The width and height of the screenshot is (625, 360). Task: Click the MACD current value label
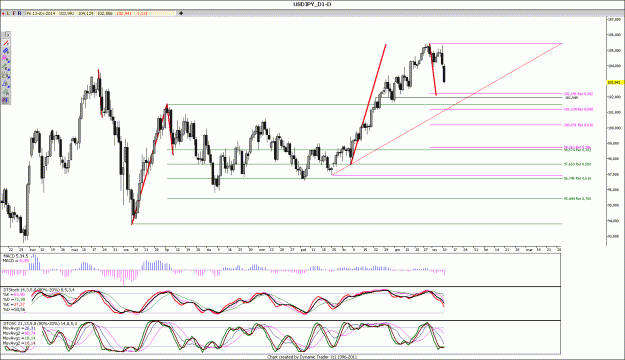coord(16,261)
